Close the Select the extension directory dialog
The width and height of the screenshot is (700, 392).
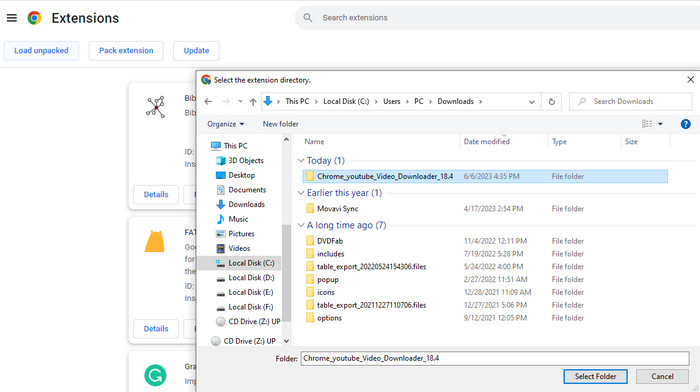(x=690, y=79)
